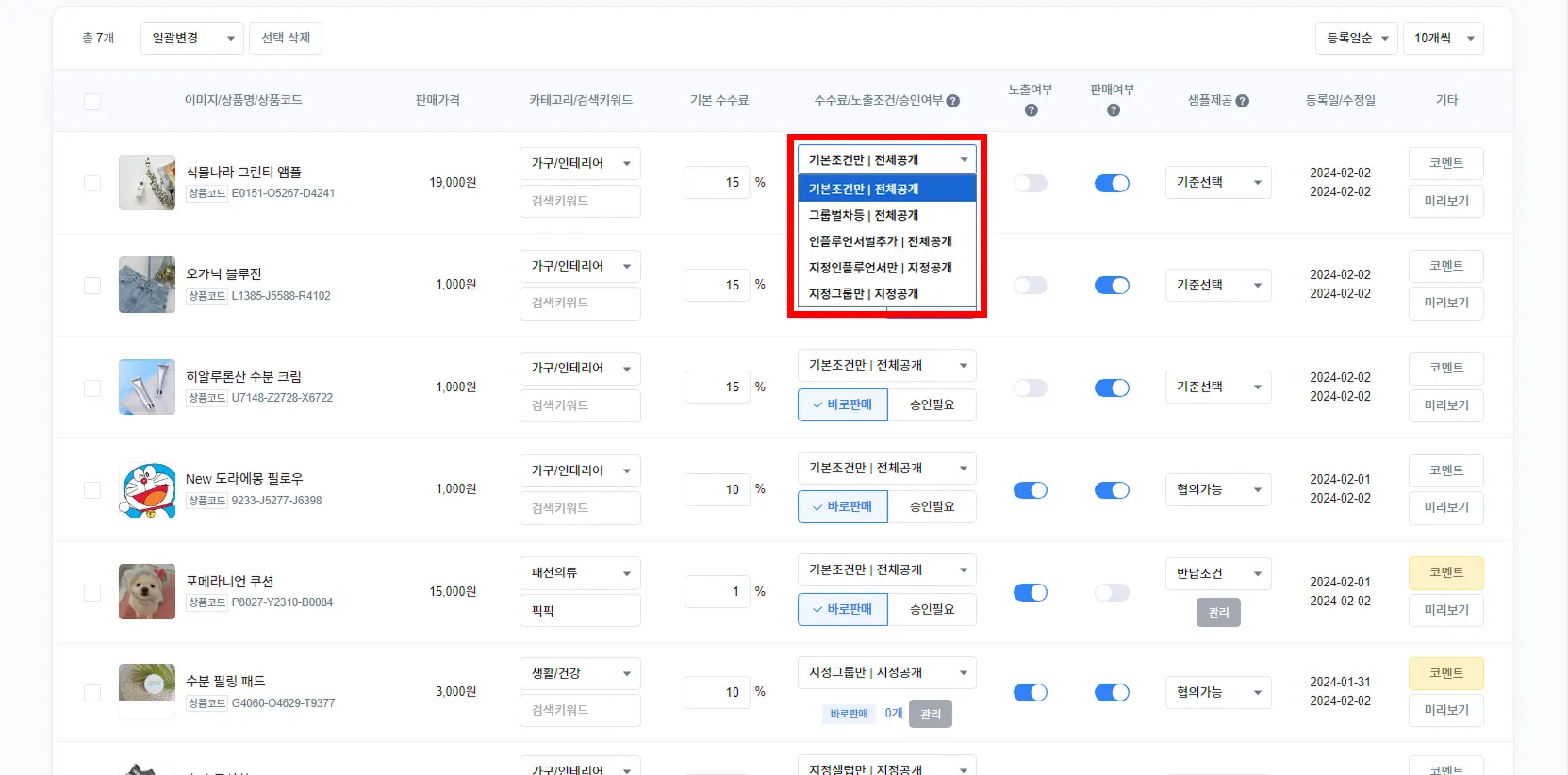
Task: Click help icon under 노출여부 header
Action: click(x=1031, y=110)
